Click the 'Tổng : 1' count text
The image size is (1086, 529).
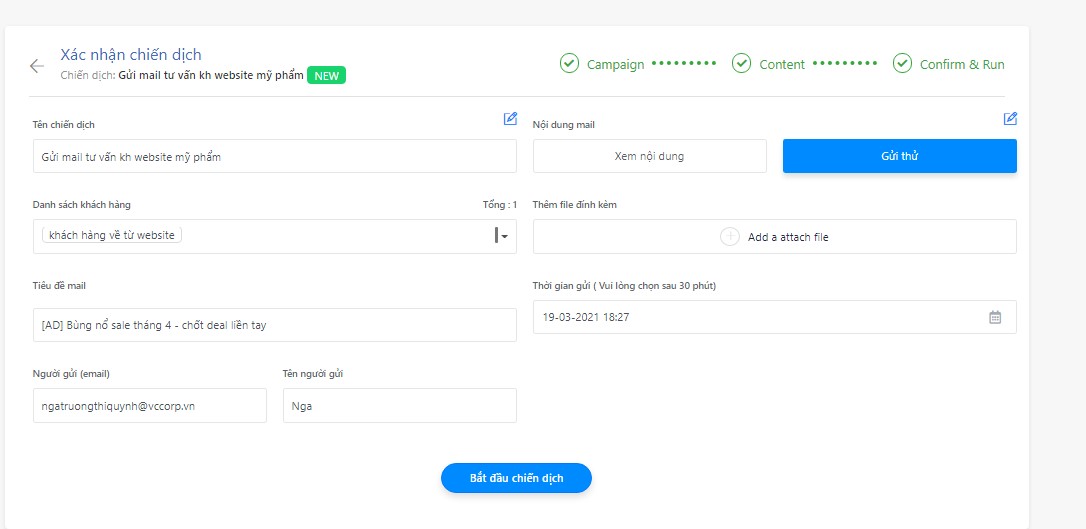click(499, 205)
